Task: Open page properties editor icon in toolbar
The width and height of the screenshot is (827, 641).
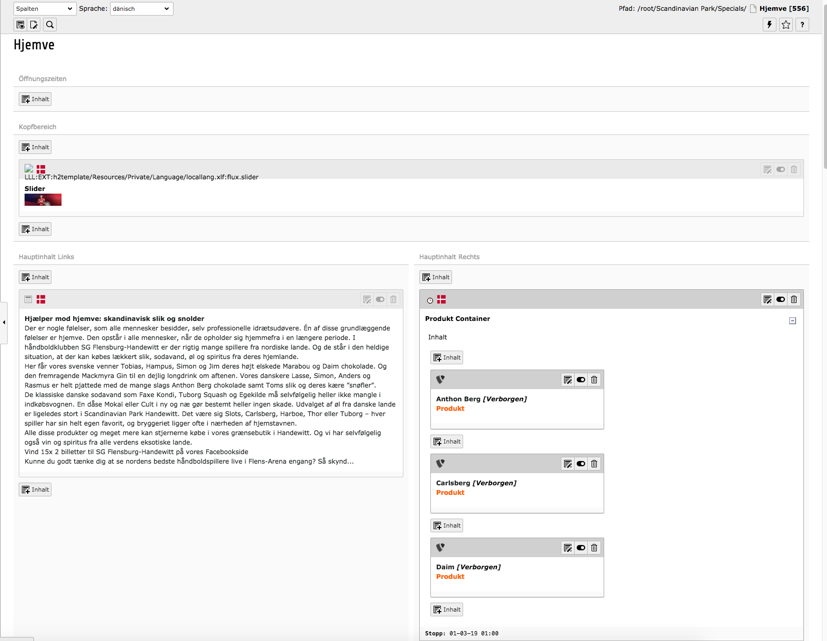Action: [x=34, y=25]
